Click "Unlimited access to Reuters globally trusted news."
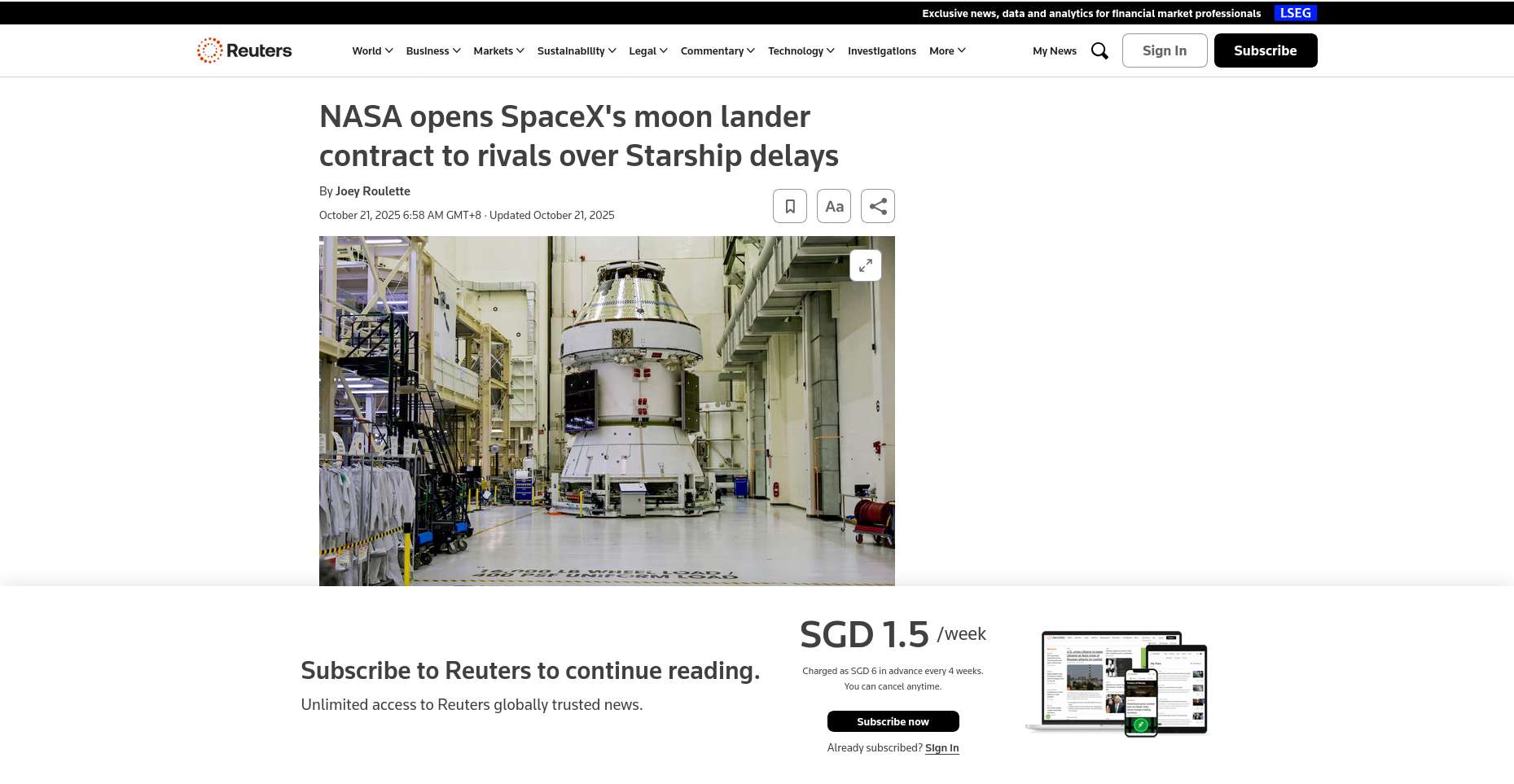1514x784 pixels. (x=472, y=704)
